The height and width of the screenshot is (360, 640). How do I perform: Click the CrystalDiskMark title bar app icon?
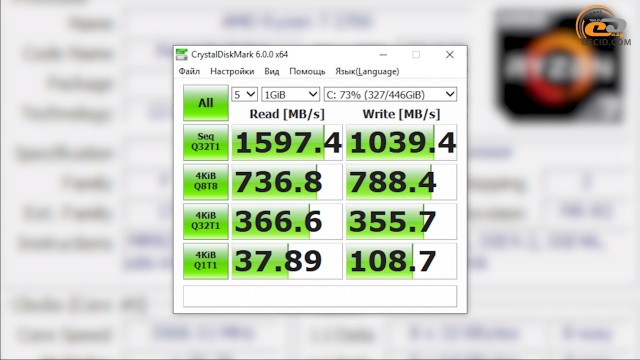pyautogui.click(x=182, y=54)
